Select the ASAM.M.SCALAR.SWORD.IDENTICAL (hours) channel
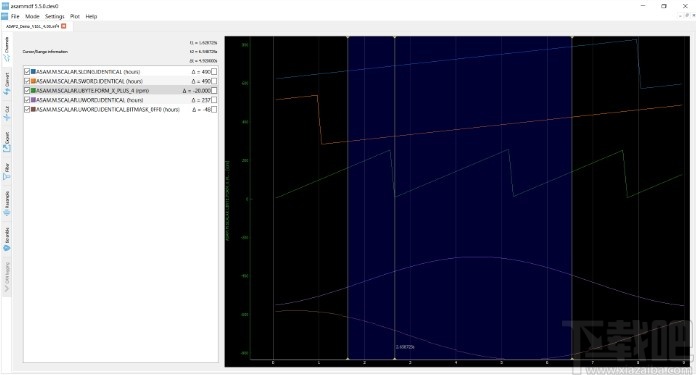 90,81
